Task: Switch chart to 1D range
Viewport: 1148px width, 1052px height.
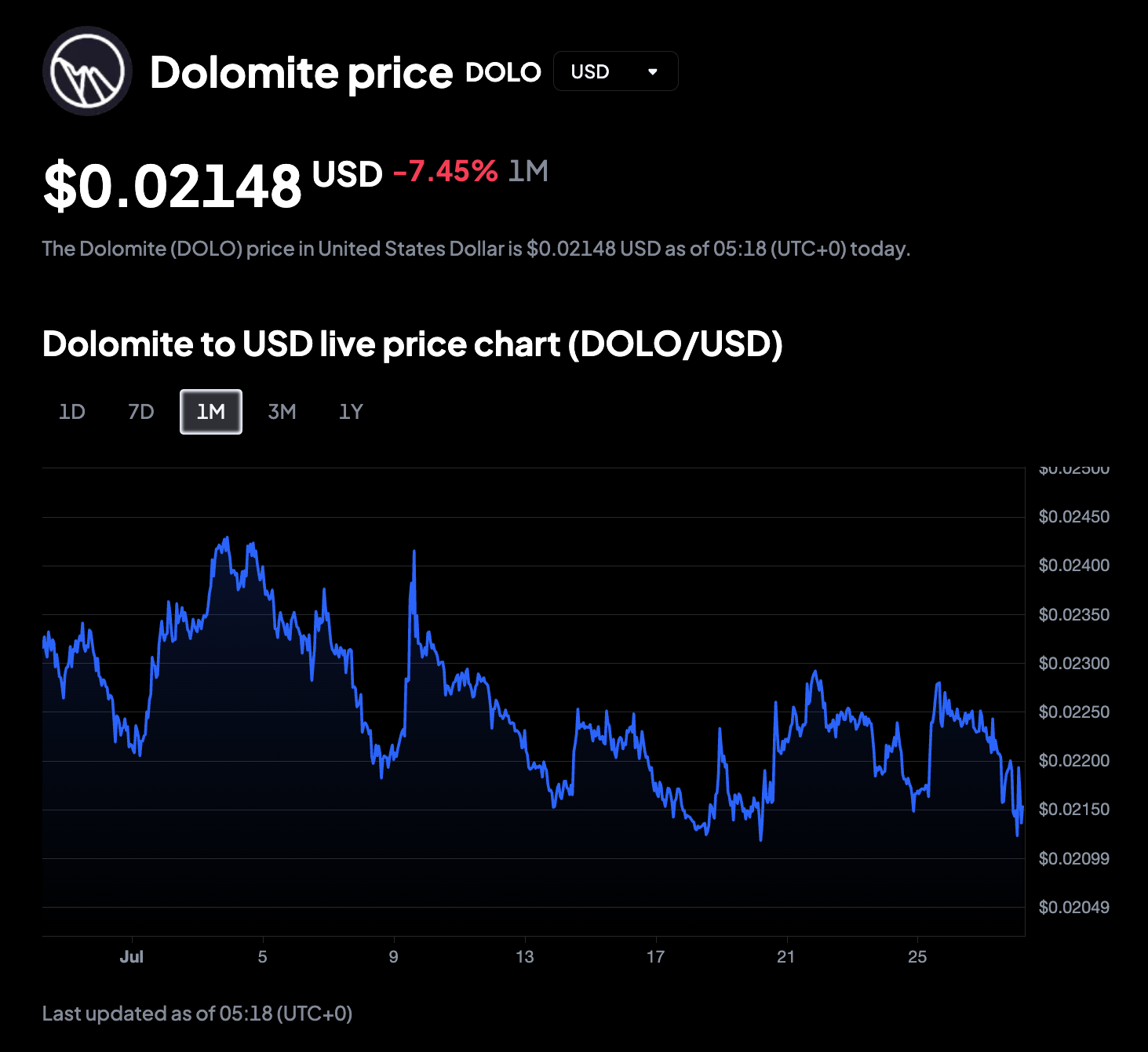Action: 72,412
